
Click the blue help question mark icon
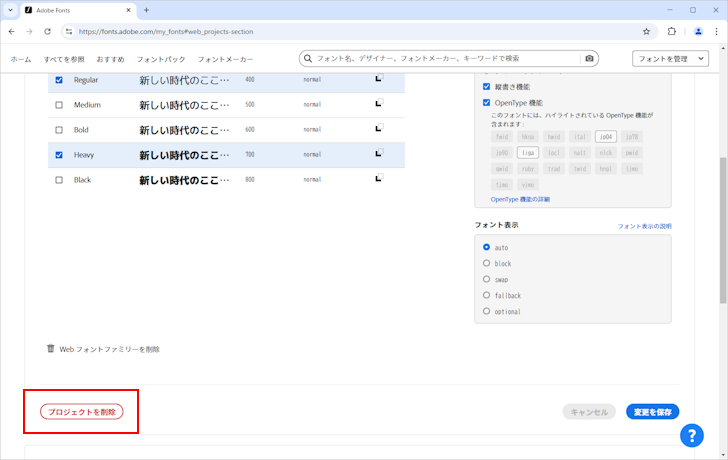tap(691, 435)
